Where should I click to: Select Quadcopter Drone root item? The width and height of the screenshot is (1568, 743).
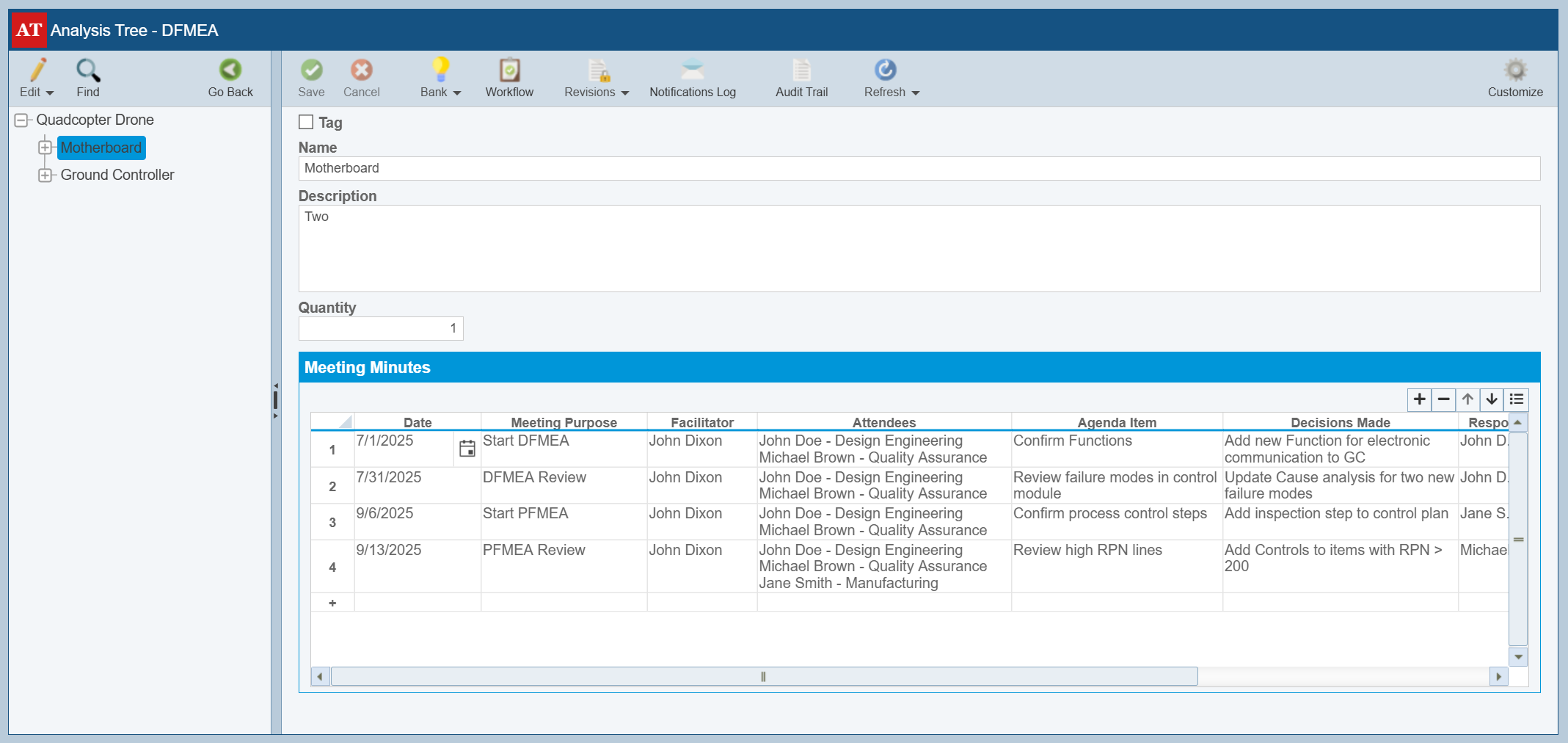pos(95,120)
